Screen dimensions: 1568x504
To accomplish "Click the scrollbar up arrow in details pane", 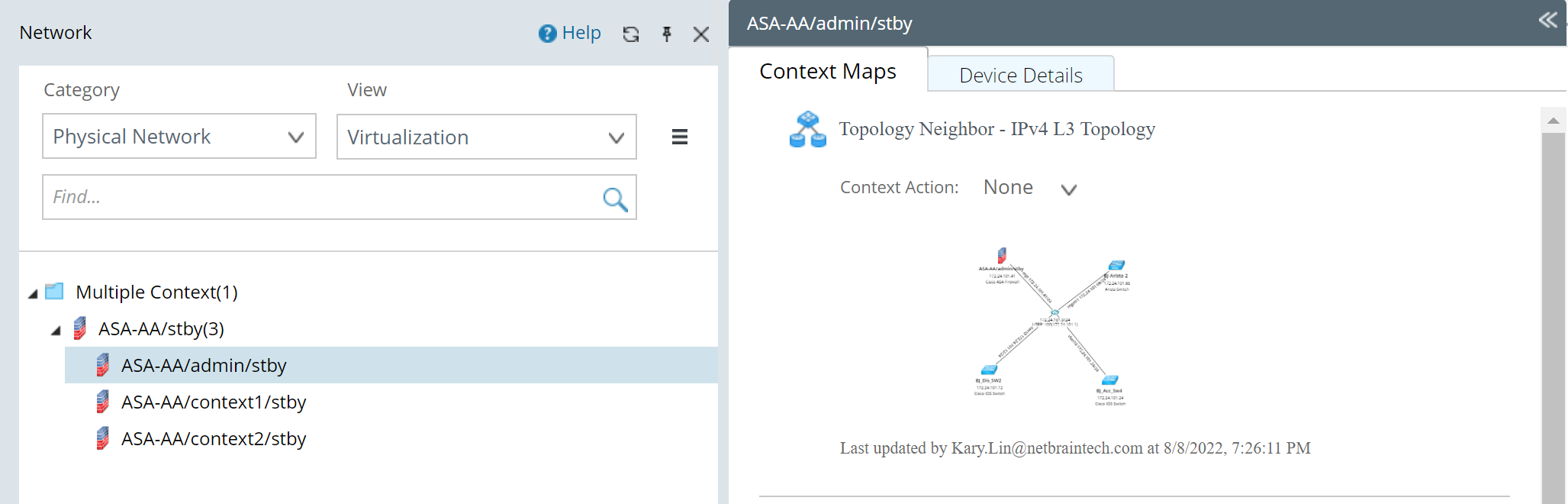I will point(1553,121).
